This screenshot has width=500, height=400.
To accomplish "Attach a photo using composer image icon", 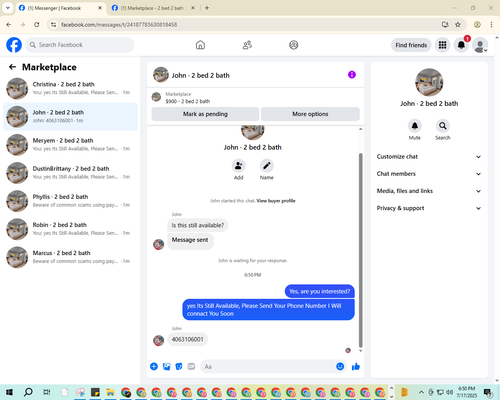I will (x=166, y=367).
